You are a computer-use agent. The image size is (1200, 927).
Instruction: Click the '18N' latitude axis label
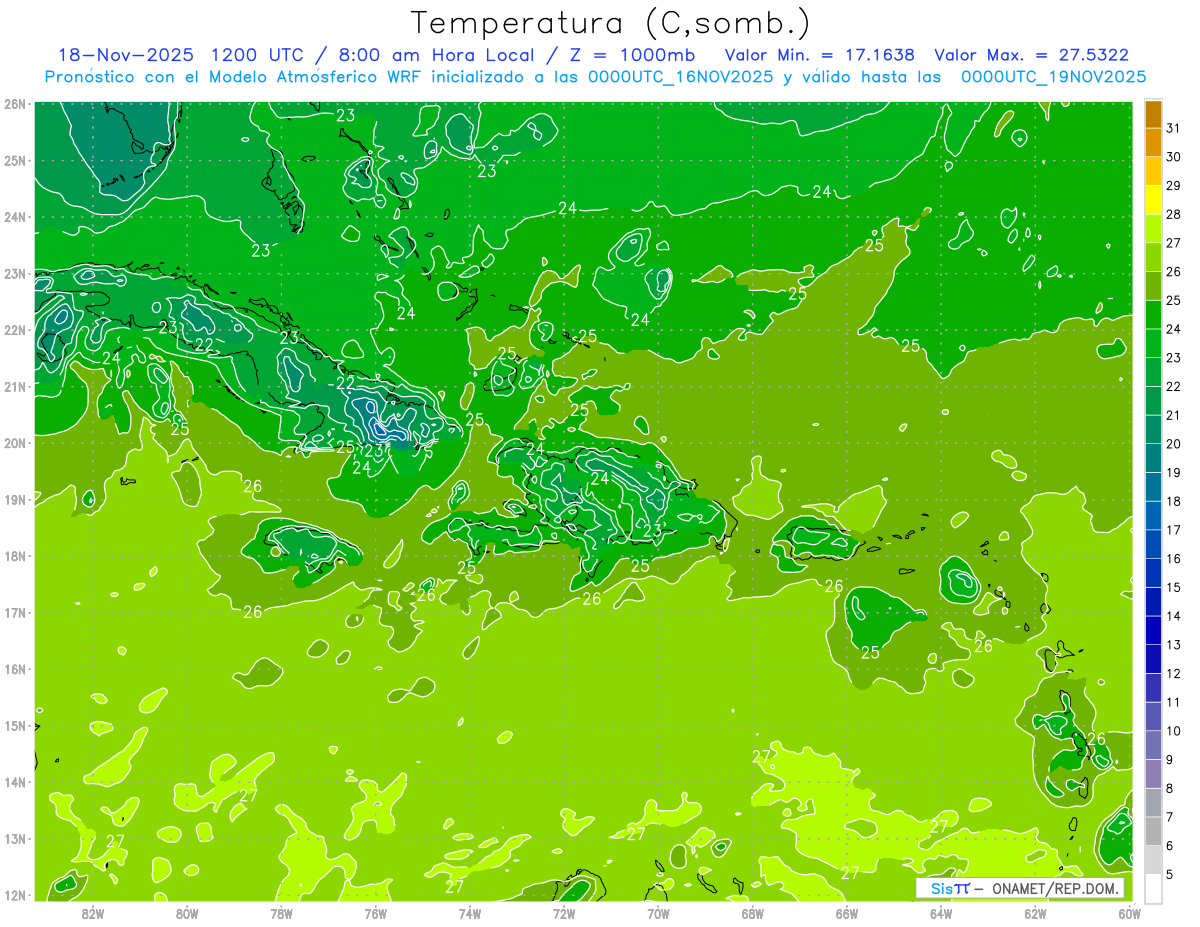pyautogui.click(x=14, y=556)
